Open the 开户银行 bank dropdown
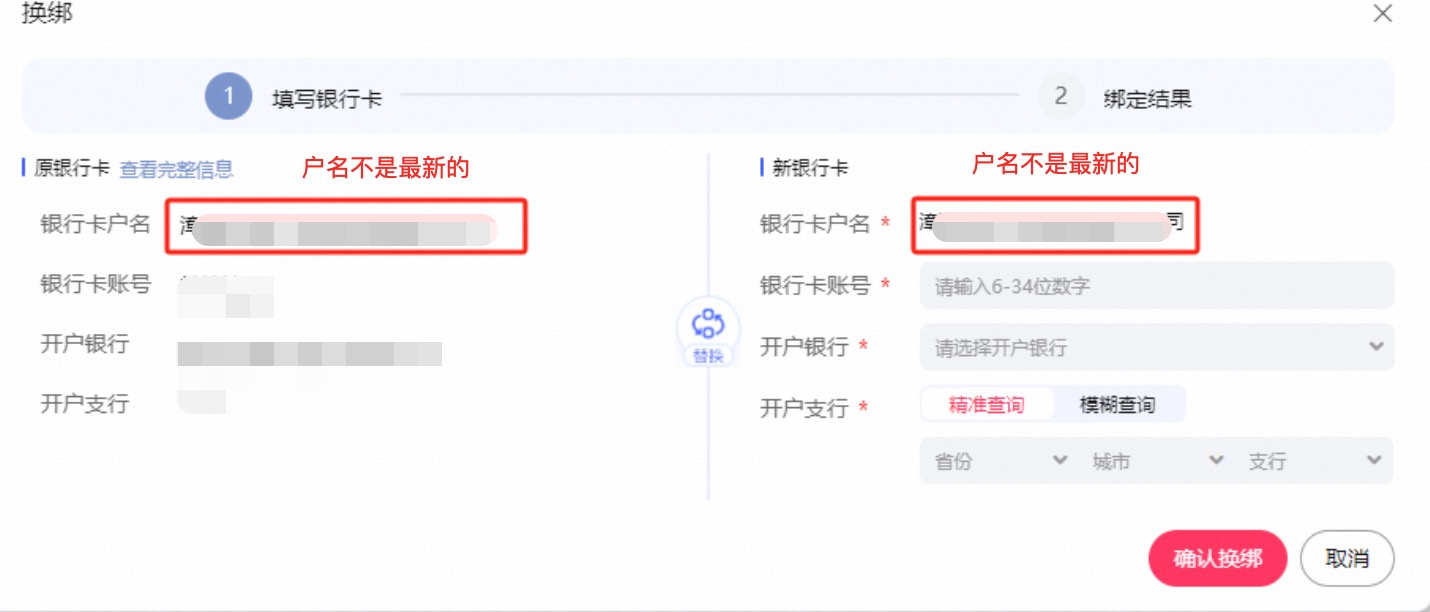This screenshot has width=1430, height=612. click(x=1157, y=346)
